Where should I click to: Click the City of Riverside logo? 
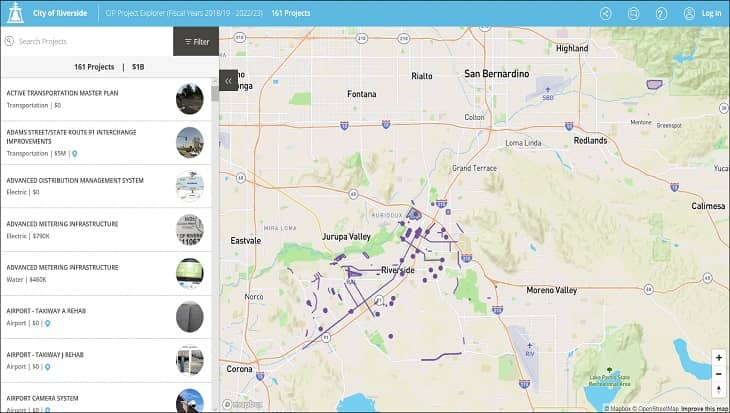point(17,13)
